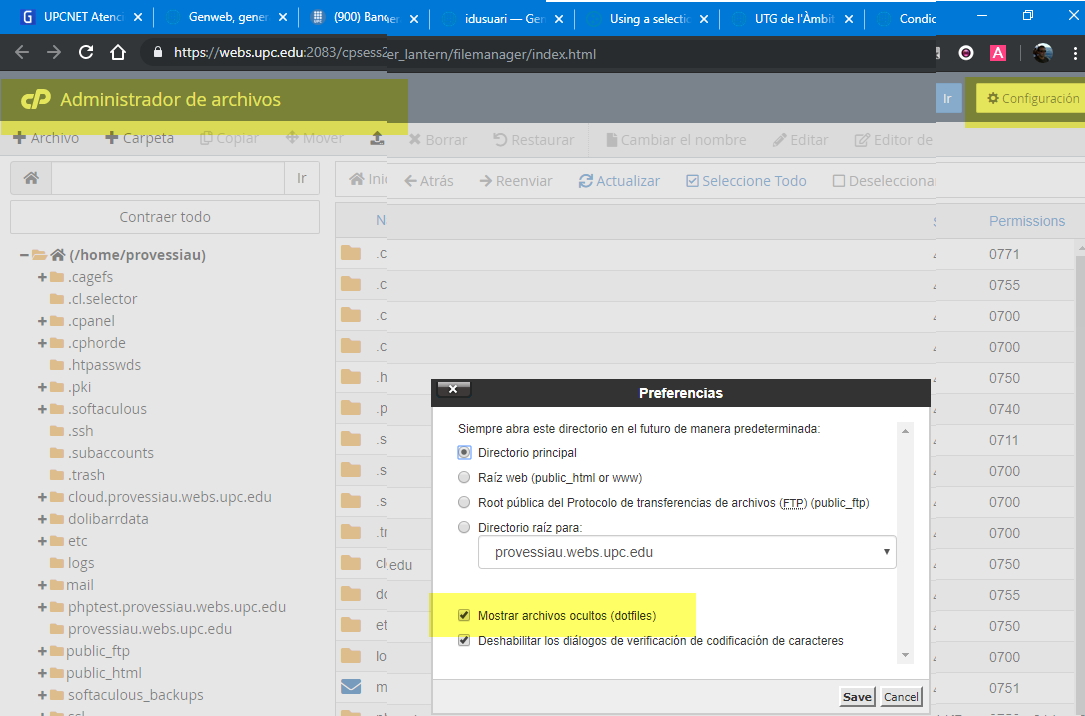Toggle Mostrar archivos ocultos checkbox
This screenshot has height=716, width=1085.
[x=464, y=615]
